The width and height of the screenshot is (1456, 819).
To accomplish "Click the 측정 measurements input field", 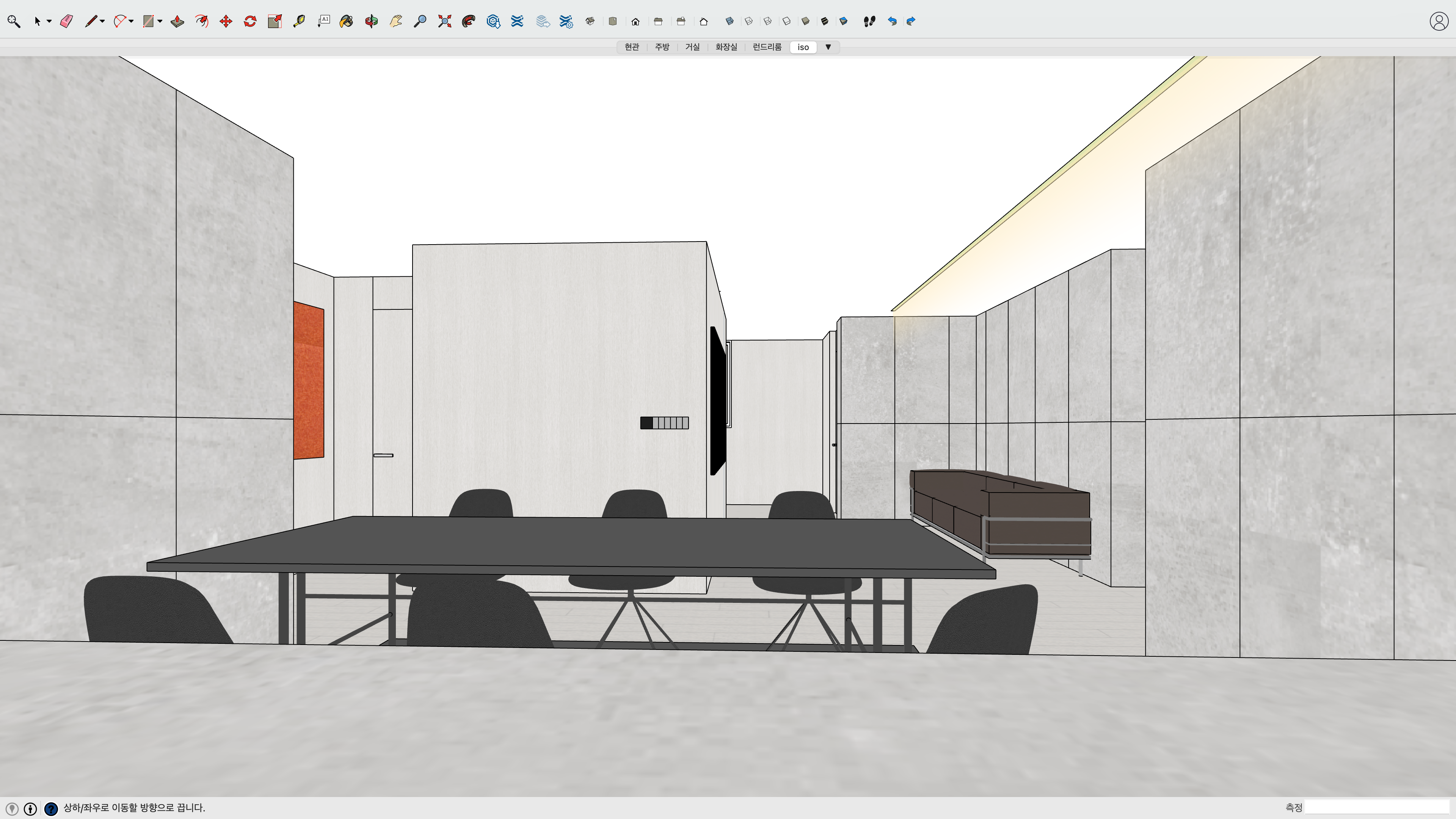I will pyautogui.click(x=1376, y=807).
